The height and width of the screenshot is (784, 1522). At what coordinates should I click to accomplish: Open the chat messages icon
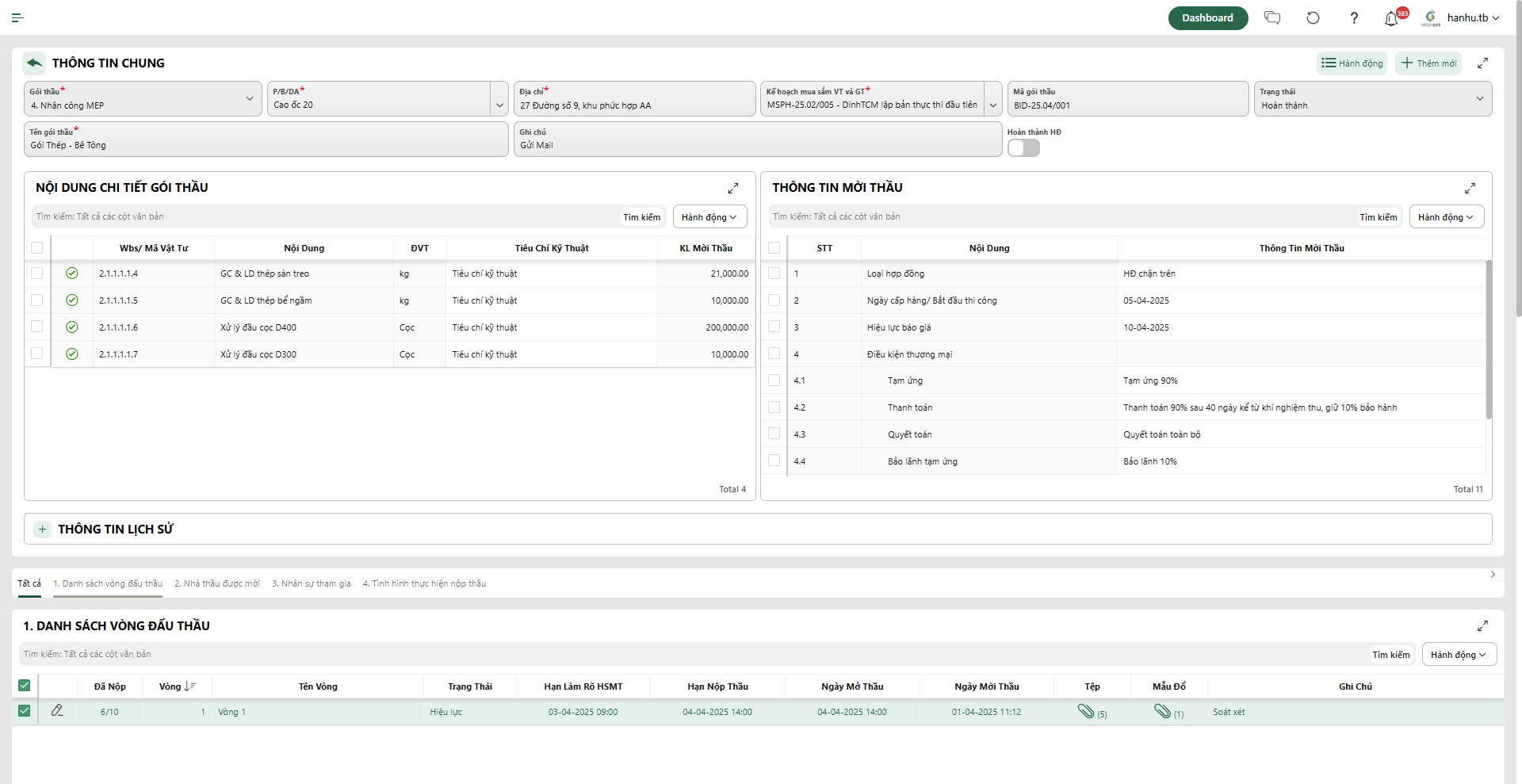[x=1272, y=17]
